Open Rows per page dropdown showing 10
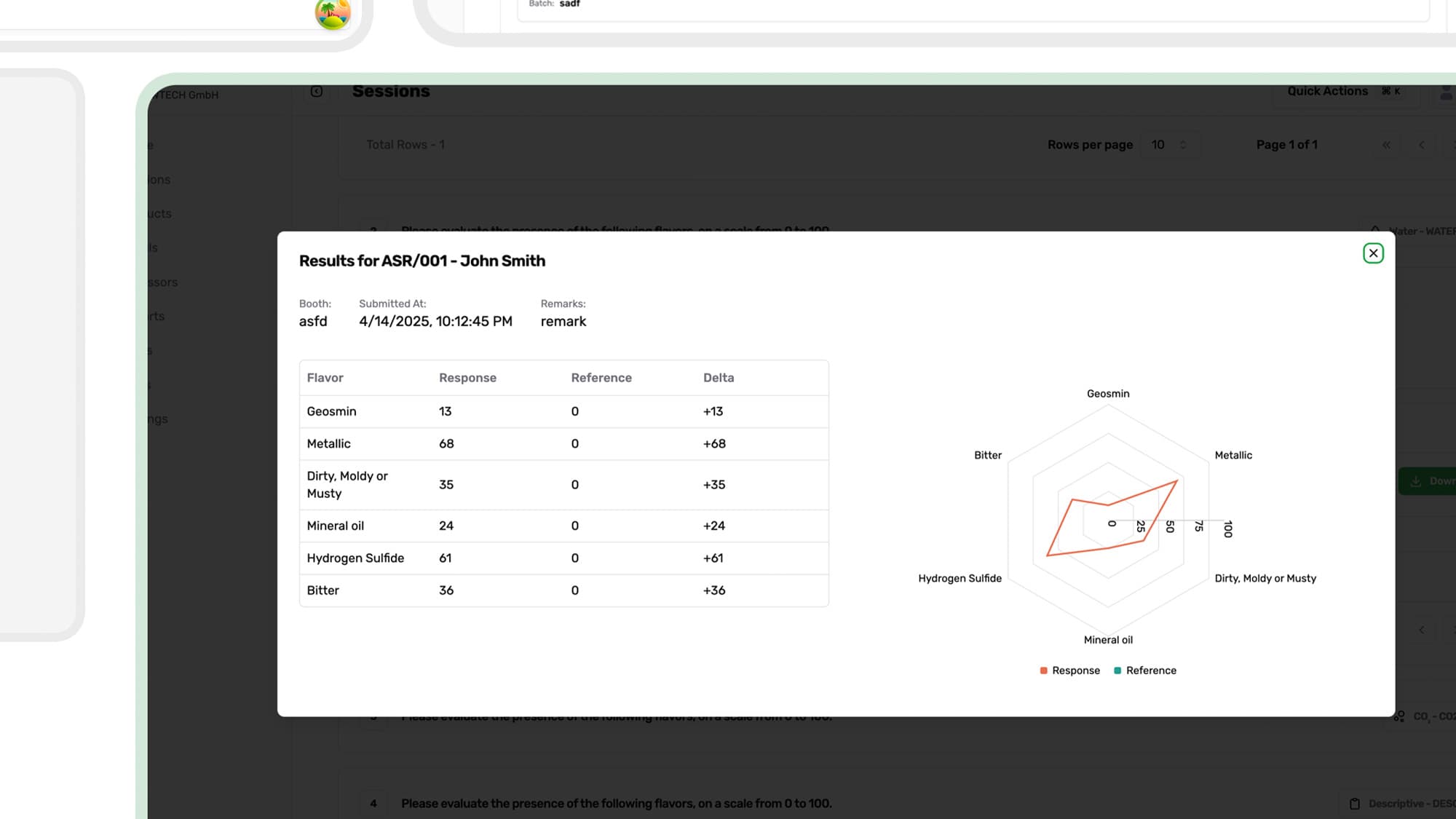Viewport: 1456px width, 819px height. 1169,145
